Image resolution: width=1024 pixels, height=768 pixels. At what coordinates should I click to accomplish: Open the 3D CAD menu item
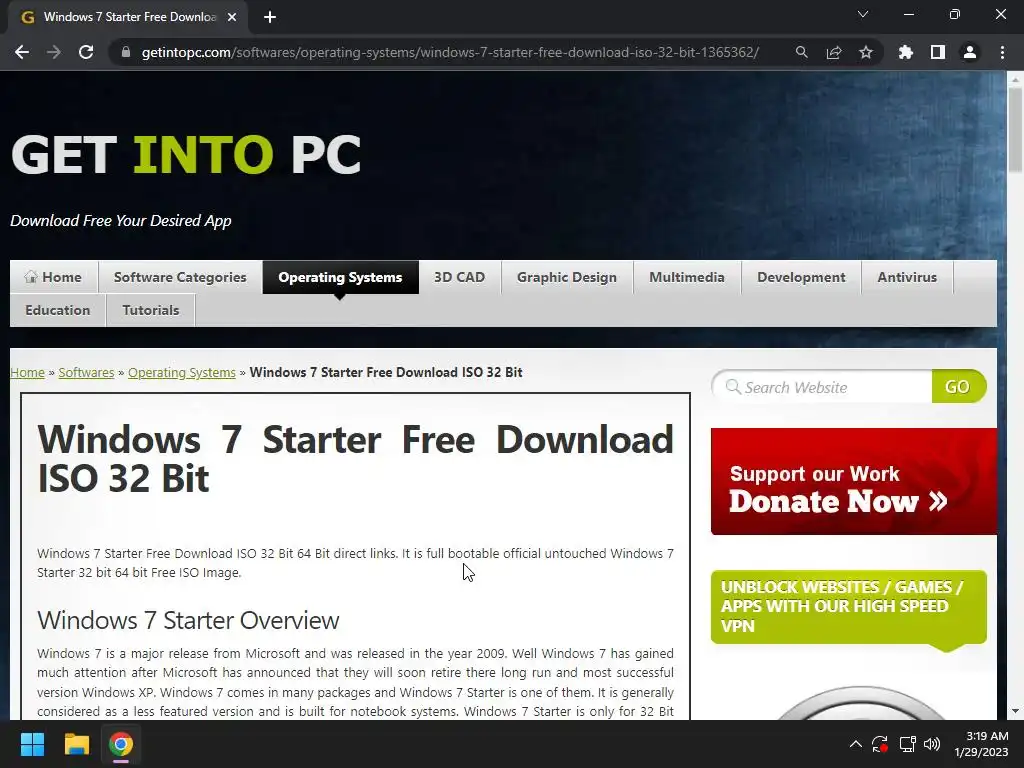[460, 277]
